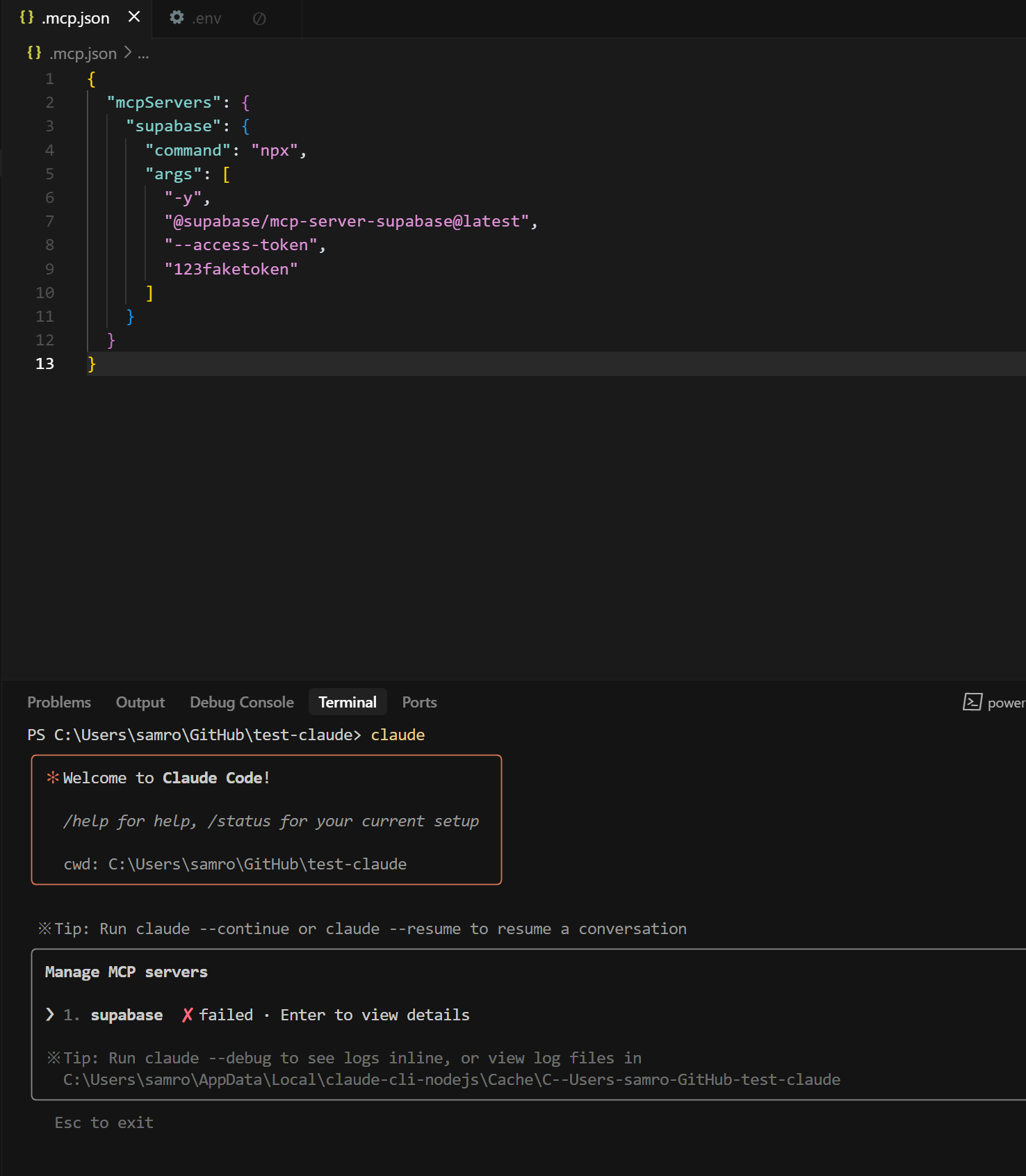Click the "123faketoken" string
The width and height of the screenshot is (1026, 1176).
tap(231, 269)
